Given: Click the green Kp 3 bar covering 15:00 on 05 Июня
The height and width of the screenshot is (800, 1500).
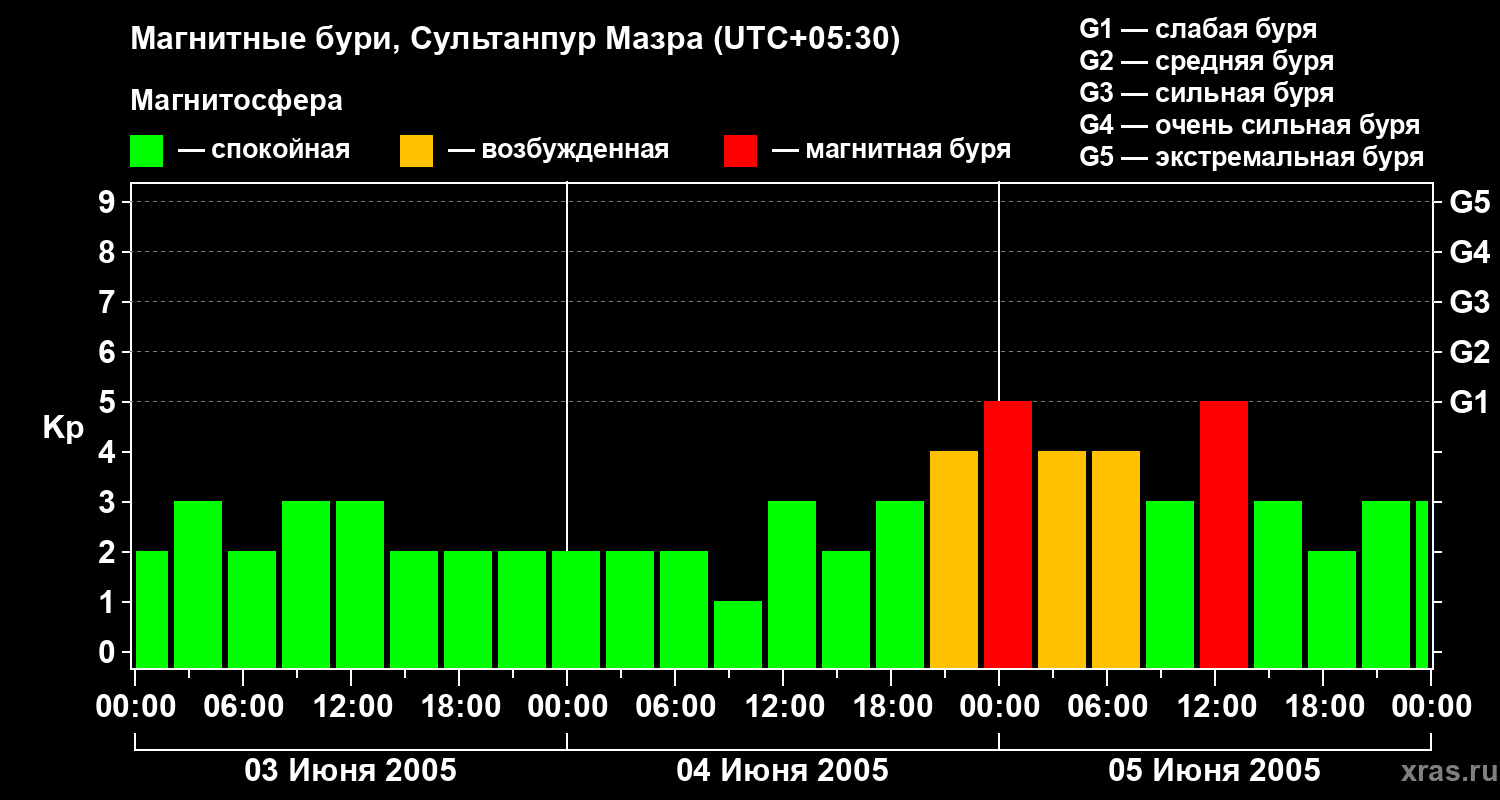Looking at the screenshot, I should click(x=1278, y=585).
